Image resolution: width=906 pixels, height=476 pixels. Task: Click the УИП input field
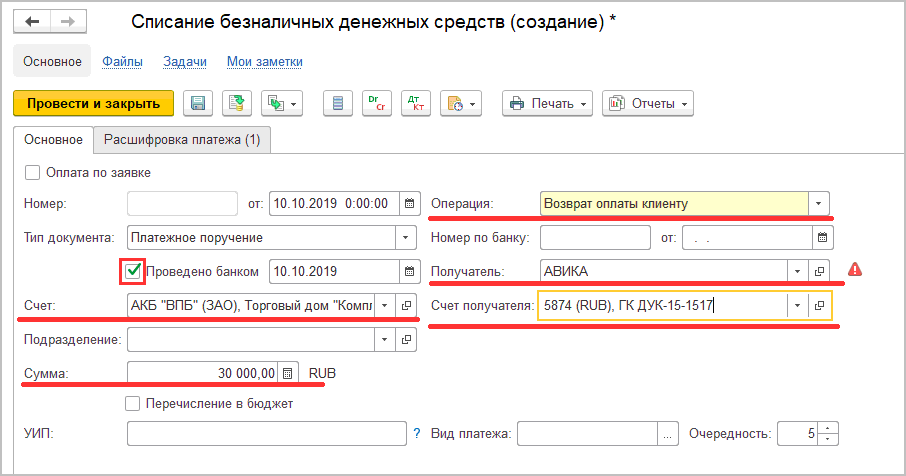267,434
